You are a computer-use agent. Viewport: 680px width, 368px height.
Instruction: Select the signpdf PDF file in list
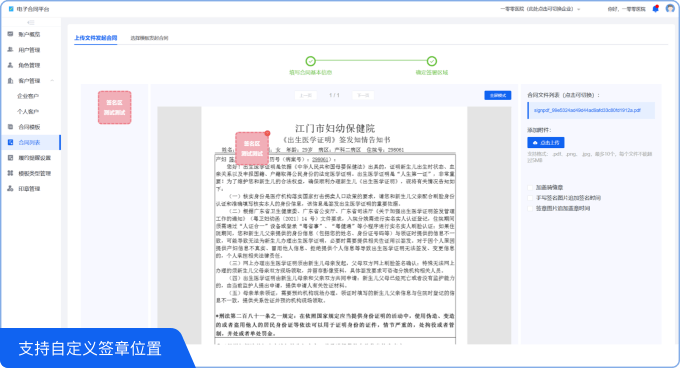pos(591,111)
